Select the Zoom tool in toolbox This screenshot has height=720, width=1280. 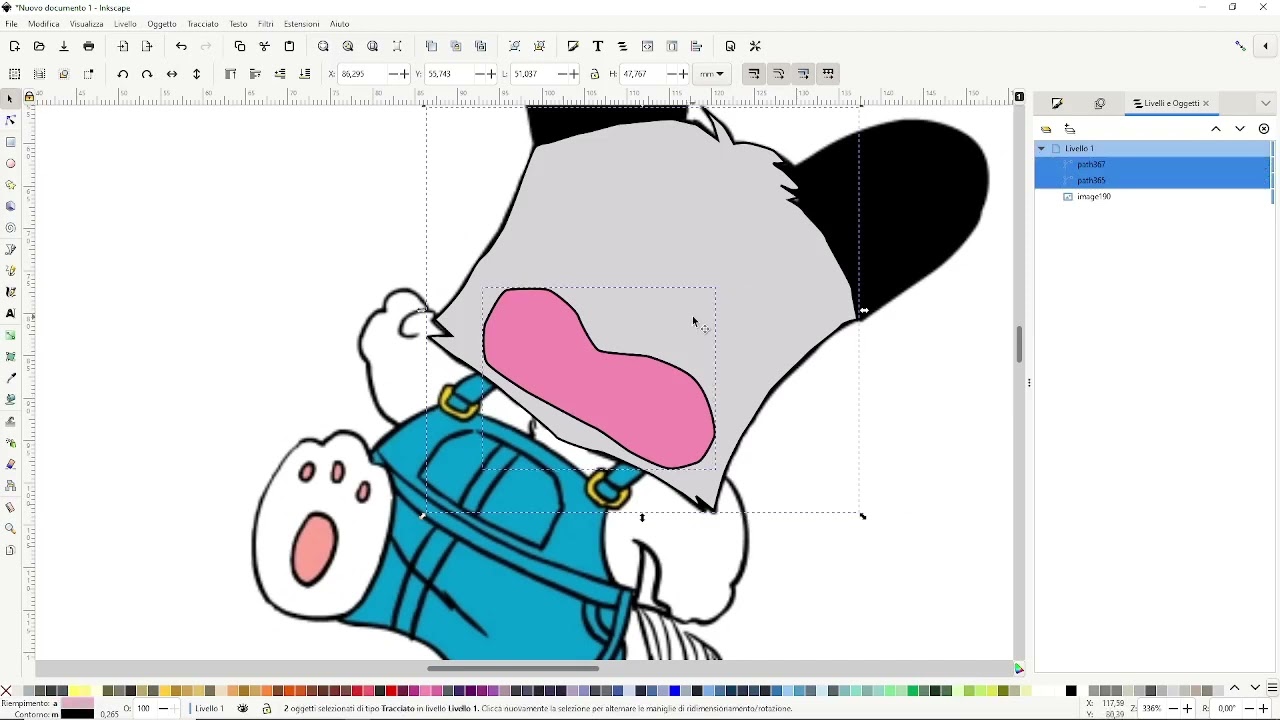tap(11, 529)
